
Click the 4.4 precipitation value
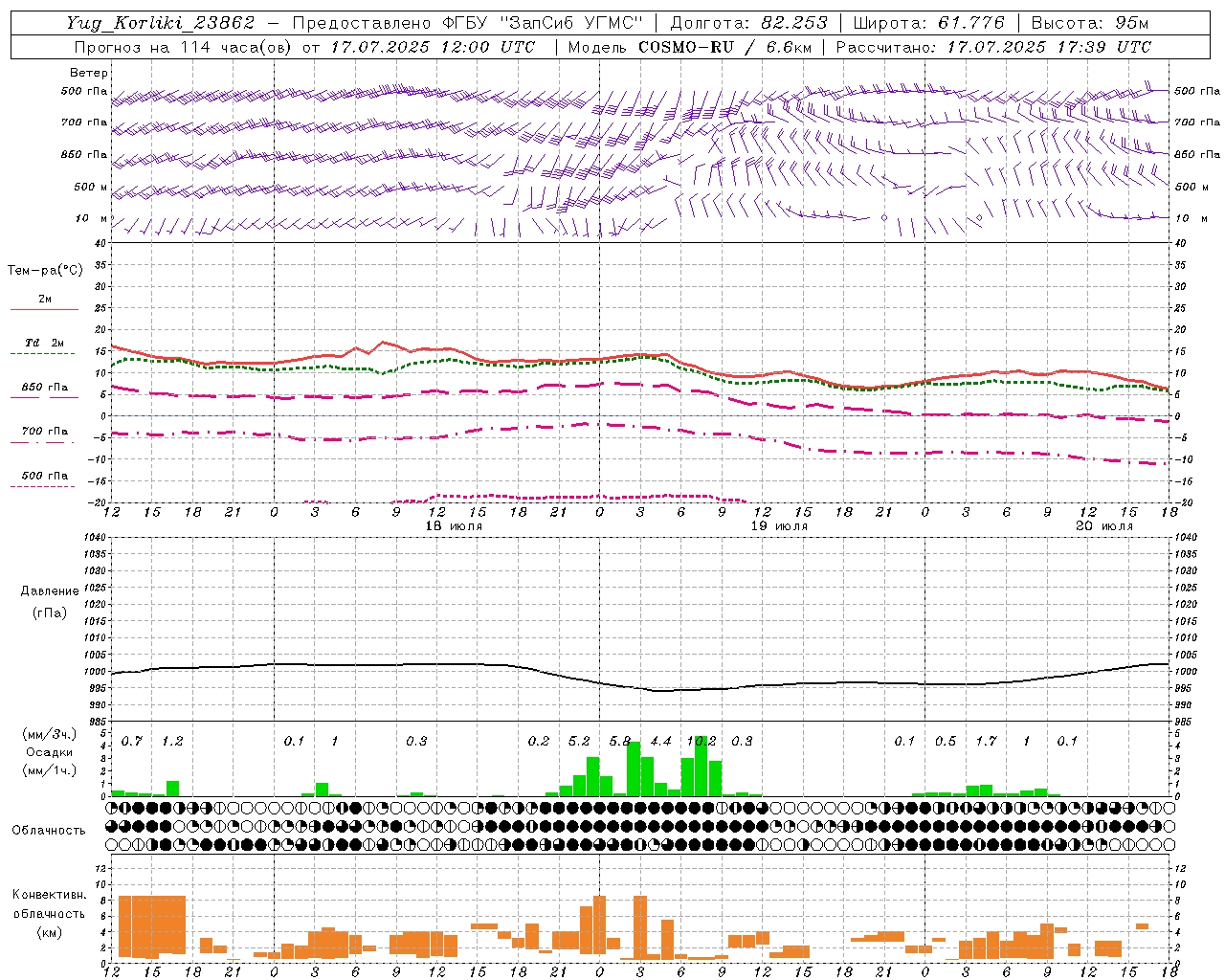point(661,742)
